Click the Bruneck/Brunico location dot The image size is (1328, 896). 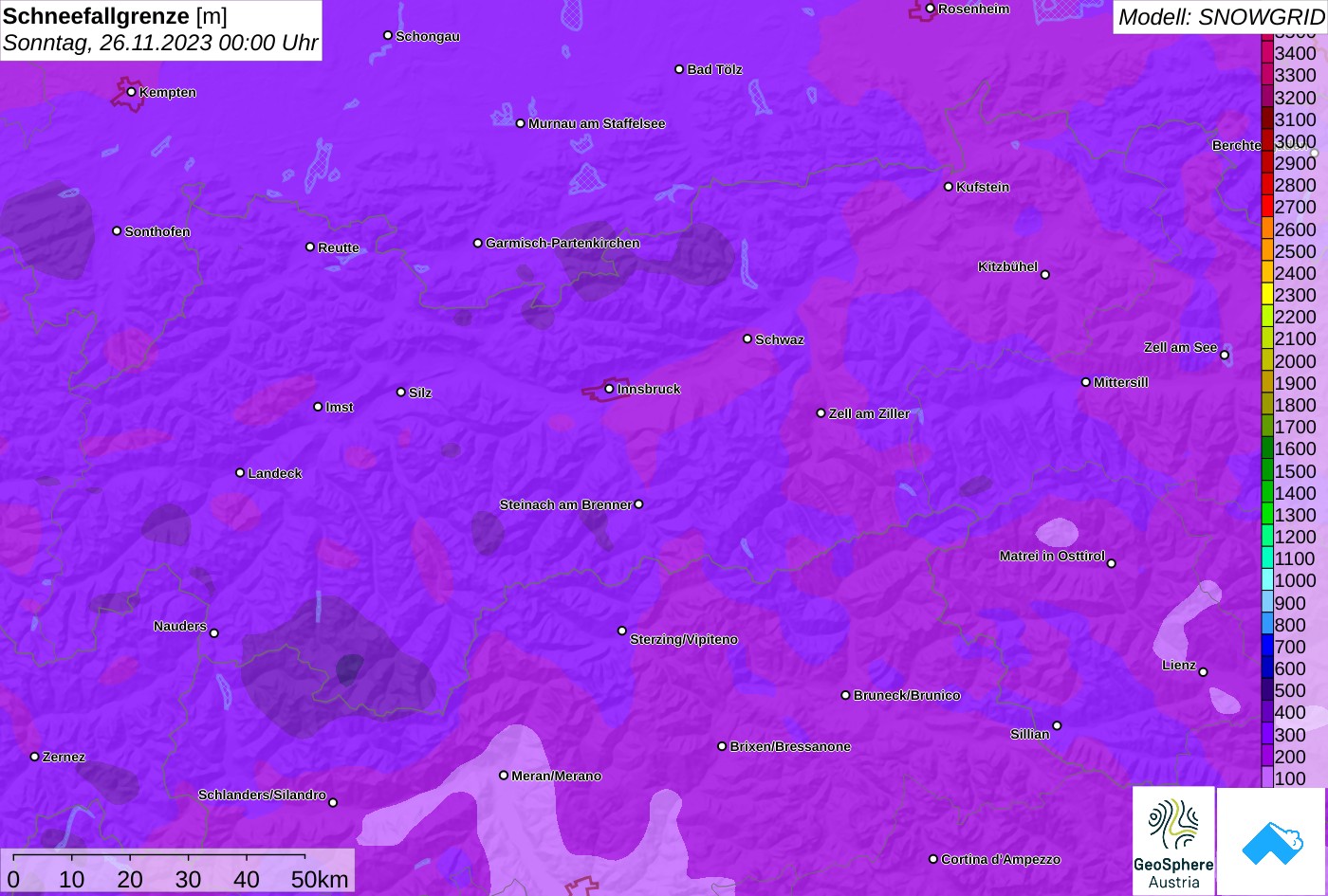click(x=845, y=695)
